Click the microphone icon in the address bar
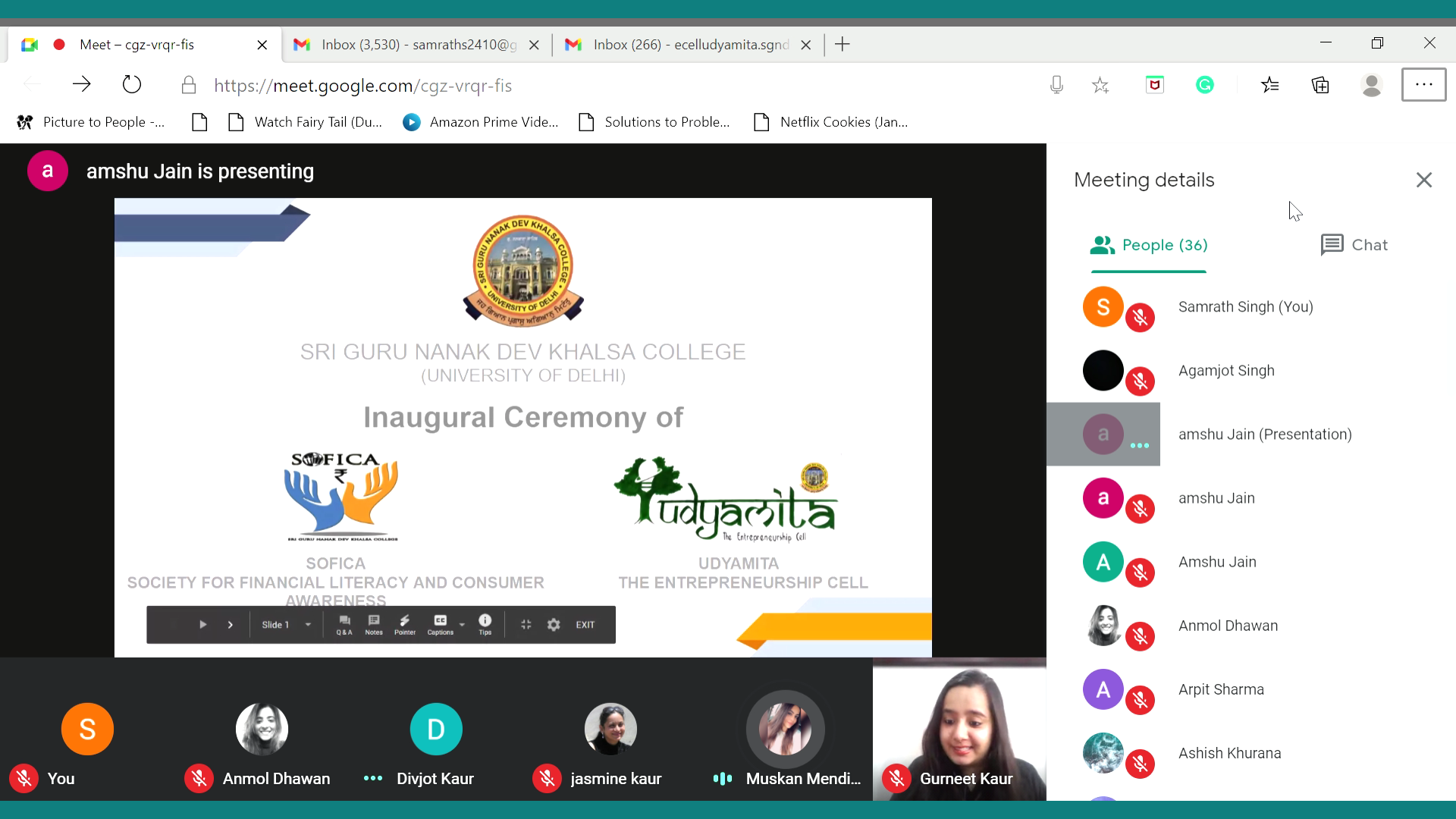The image size is (1456, 819). pos(1056,86)
